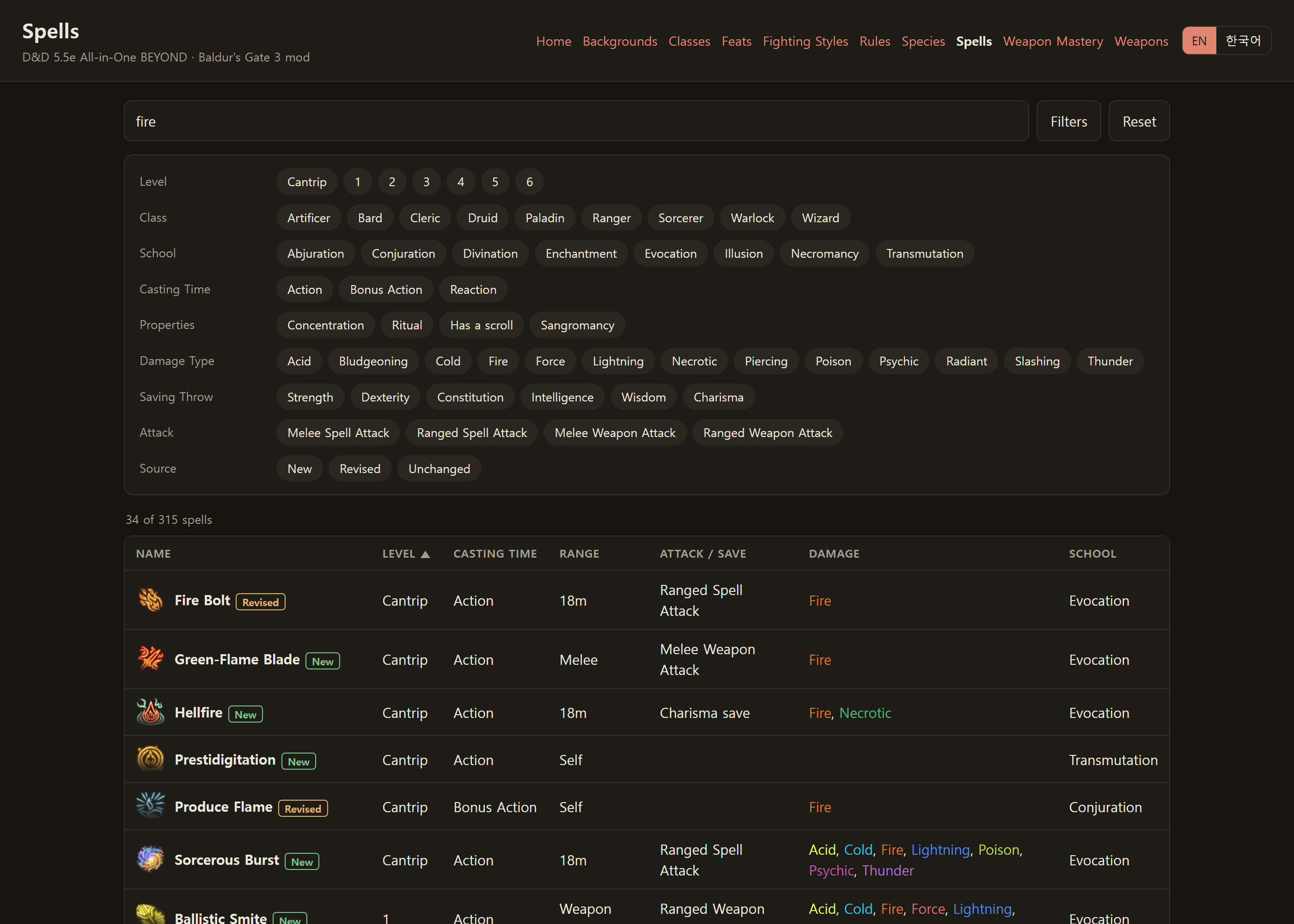The height and width of the screenshot is (924, 1294).
Task: Enable the Evocation school filter
Action: coord(670,254)
